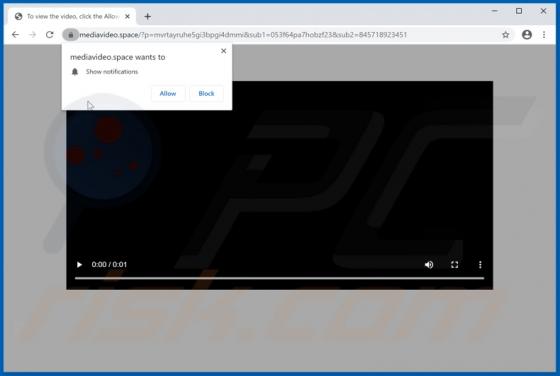Click the 'mediavideo.space wants to' text
This screenshot has width=560, height=376.
pyautogui.click(x=118, y=57)
